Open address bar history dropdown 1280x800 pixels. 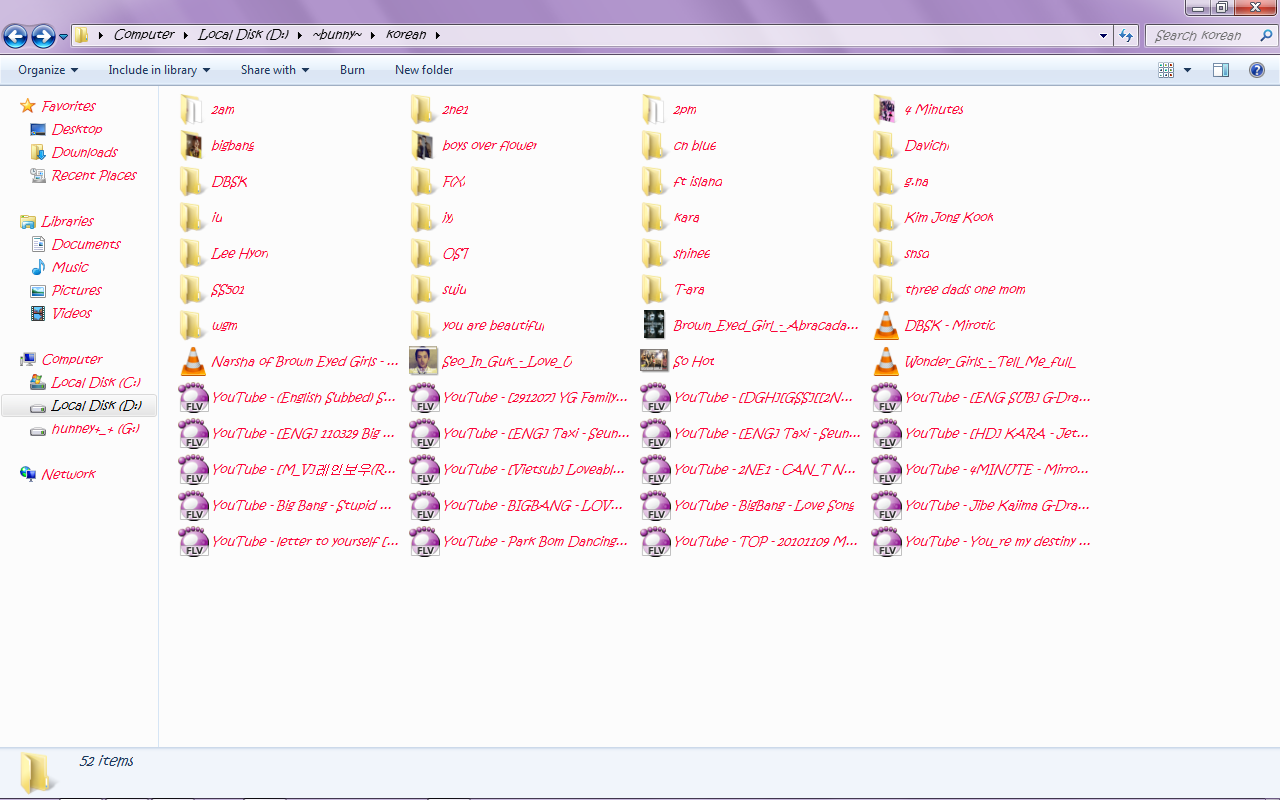tap(1104, 35)
